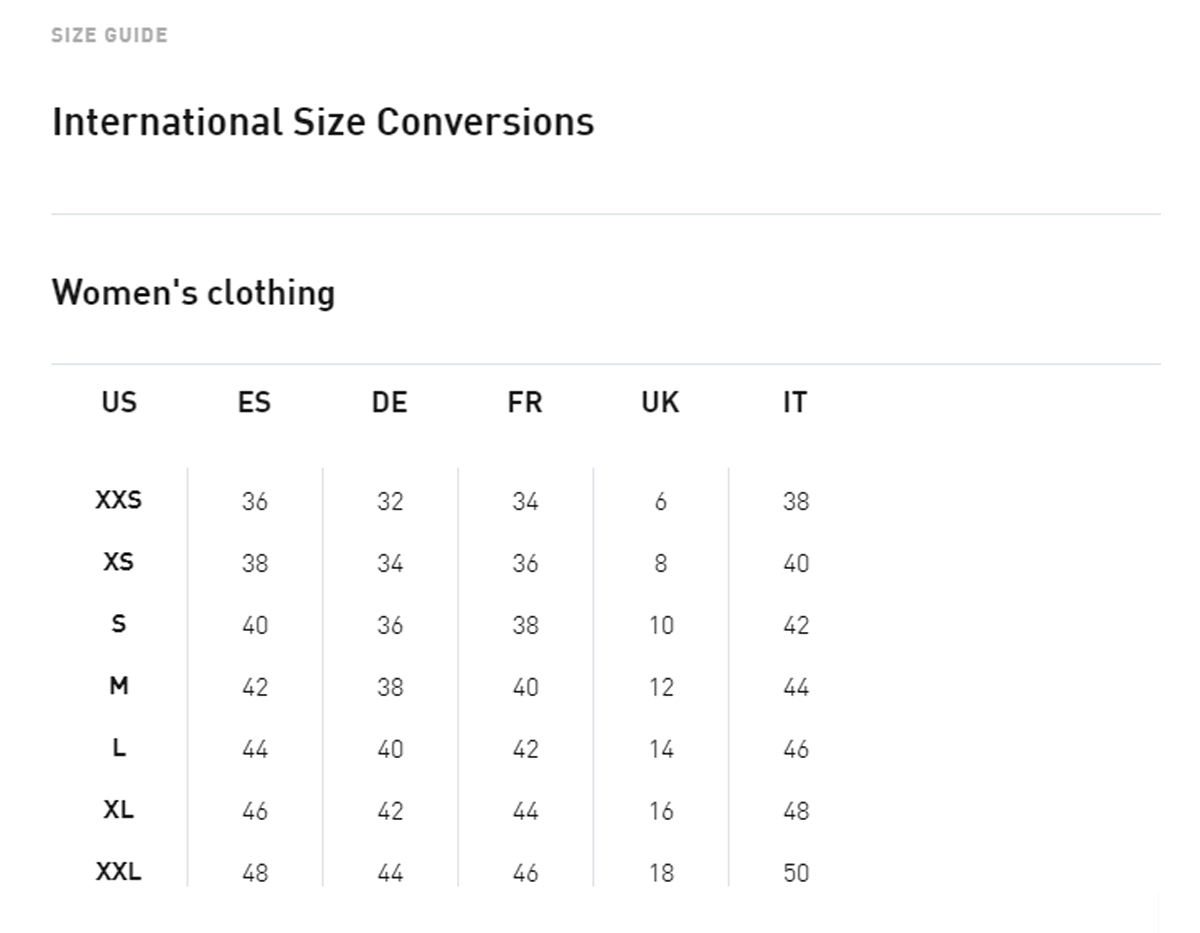Click the UK size 6 cell
The width and height of the screenshot is (1200, 933).
tap(660, 502)
